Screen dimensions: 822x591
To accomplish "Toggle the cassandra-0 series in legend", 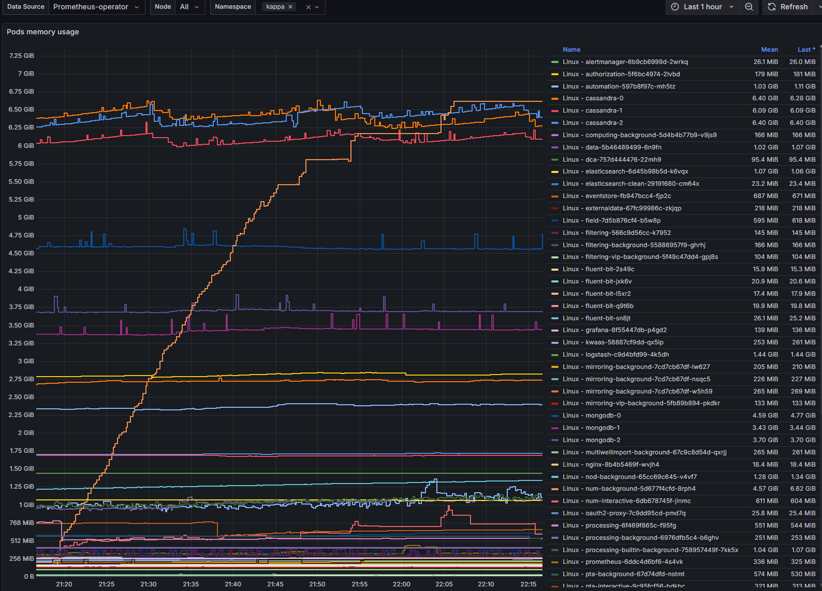I will [x=592, y=98].
